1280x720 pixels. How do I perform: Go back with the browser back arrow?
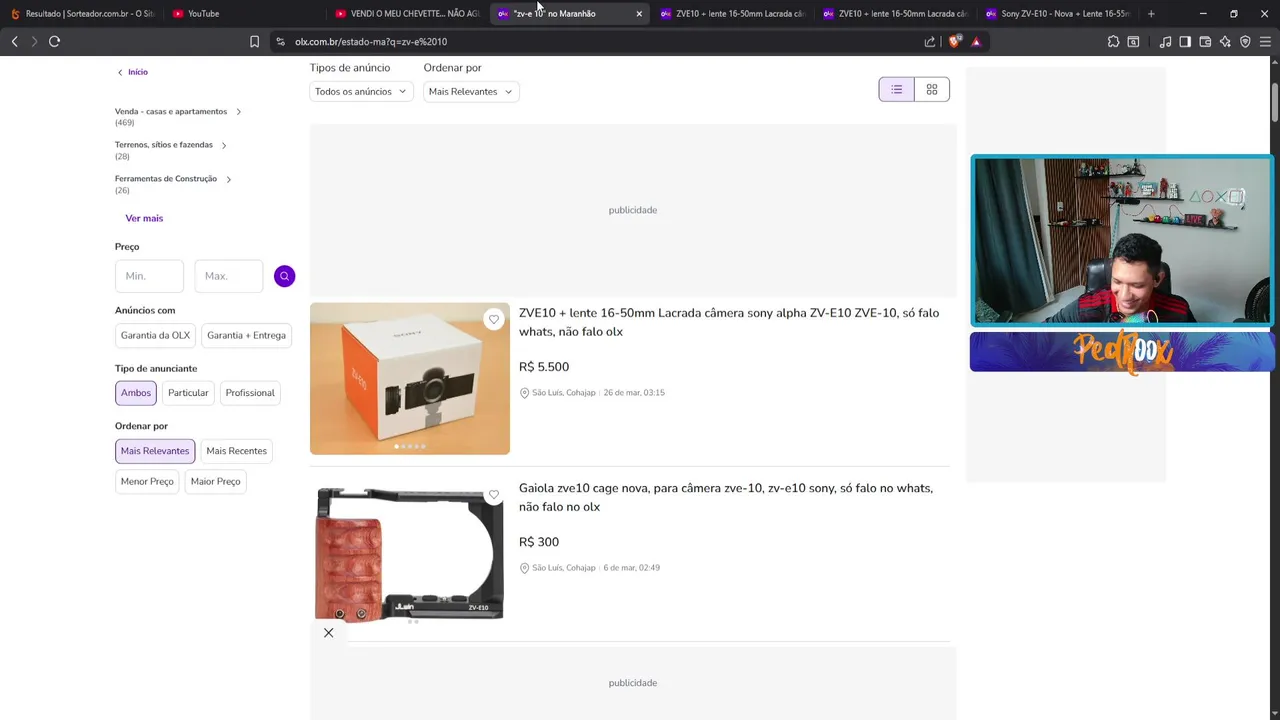coord(14,41)
